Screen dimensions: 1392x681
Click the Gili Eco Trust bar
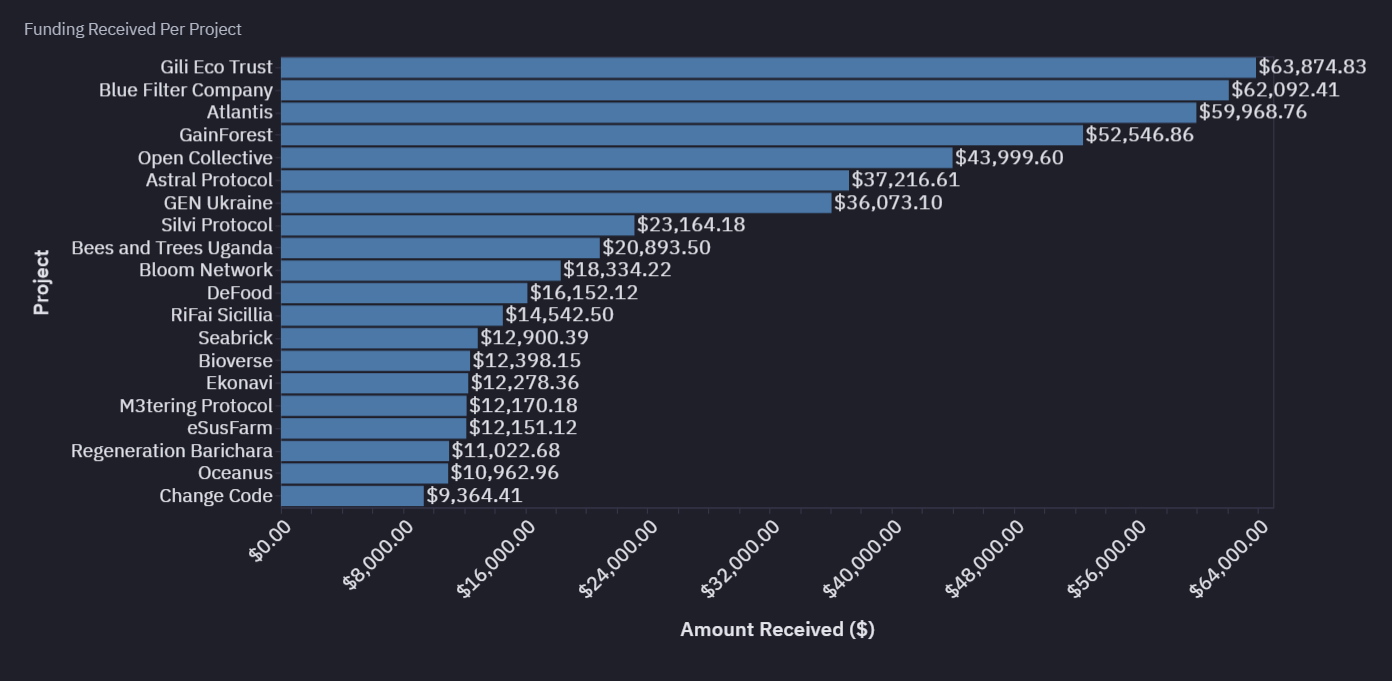coord(767,67)
